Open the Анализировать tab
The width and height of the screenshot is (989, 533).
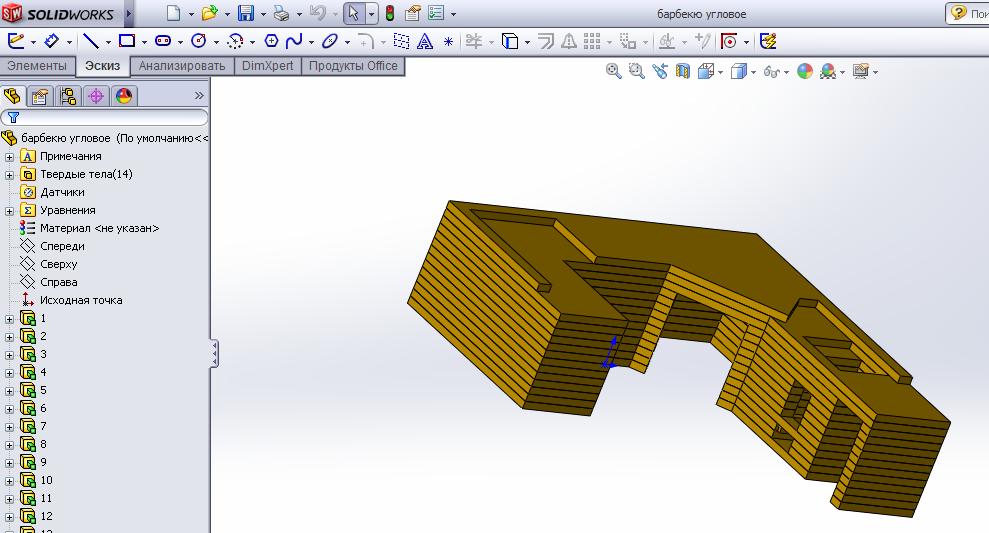click(x=182, y=66)
